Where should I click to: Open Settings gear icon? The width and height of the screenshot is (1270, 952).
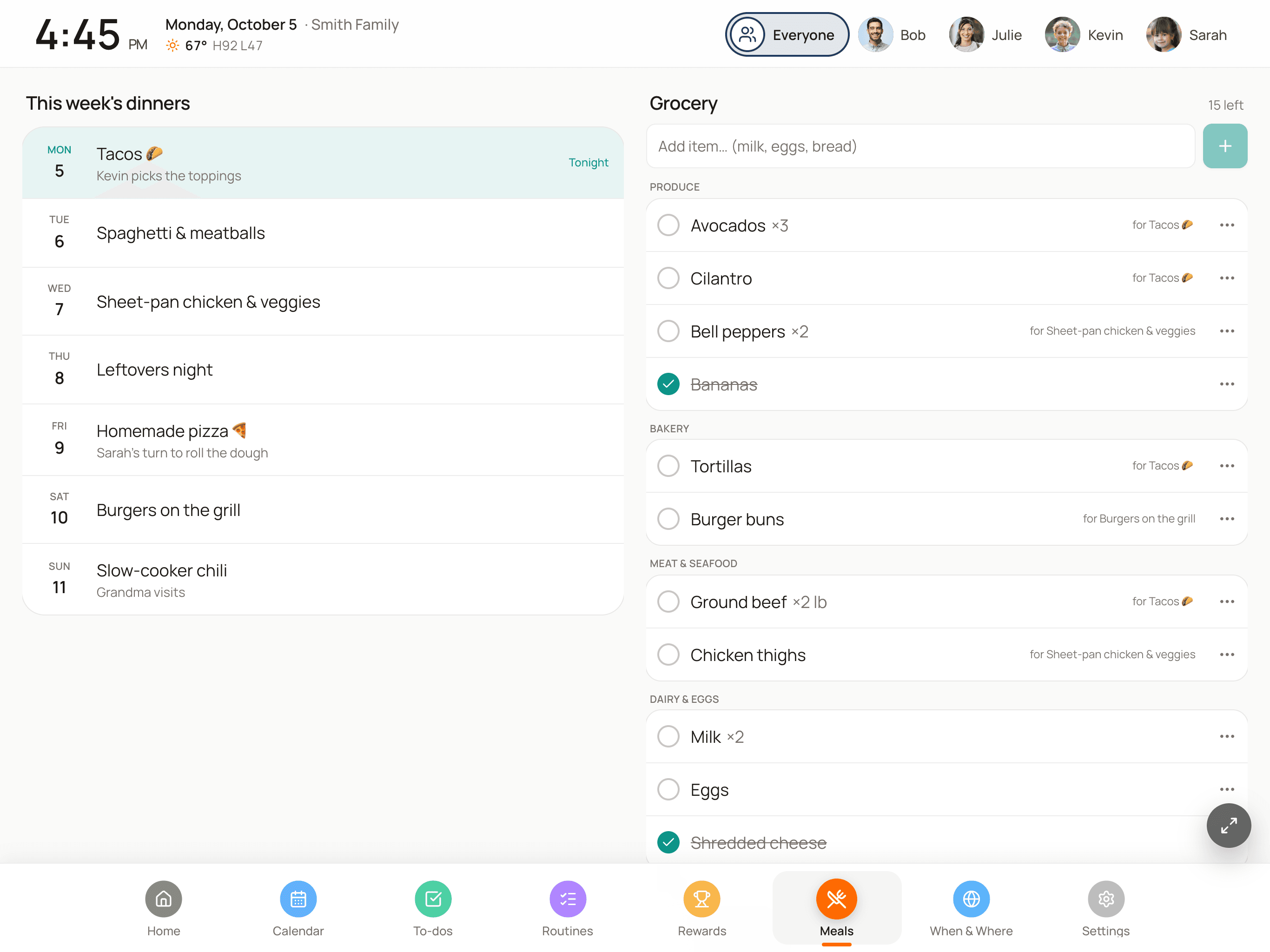tap(1106, 899)
